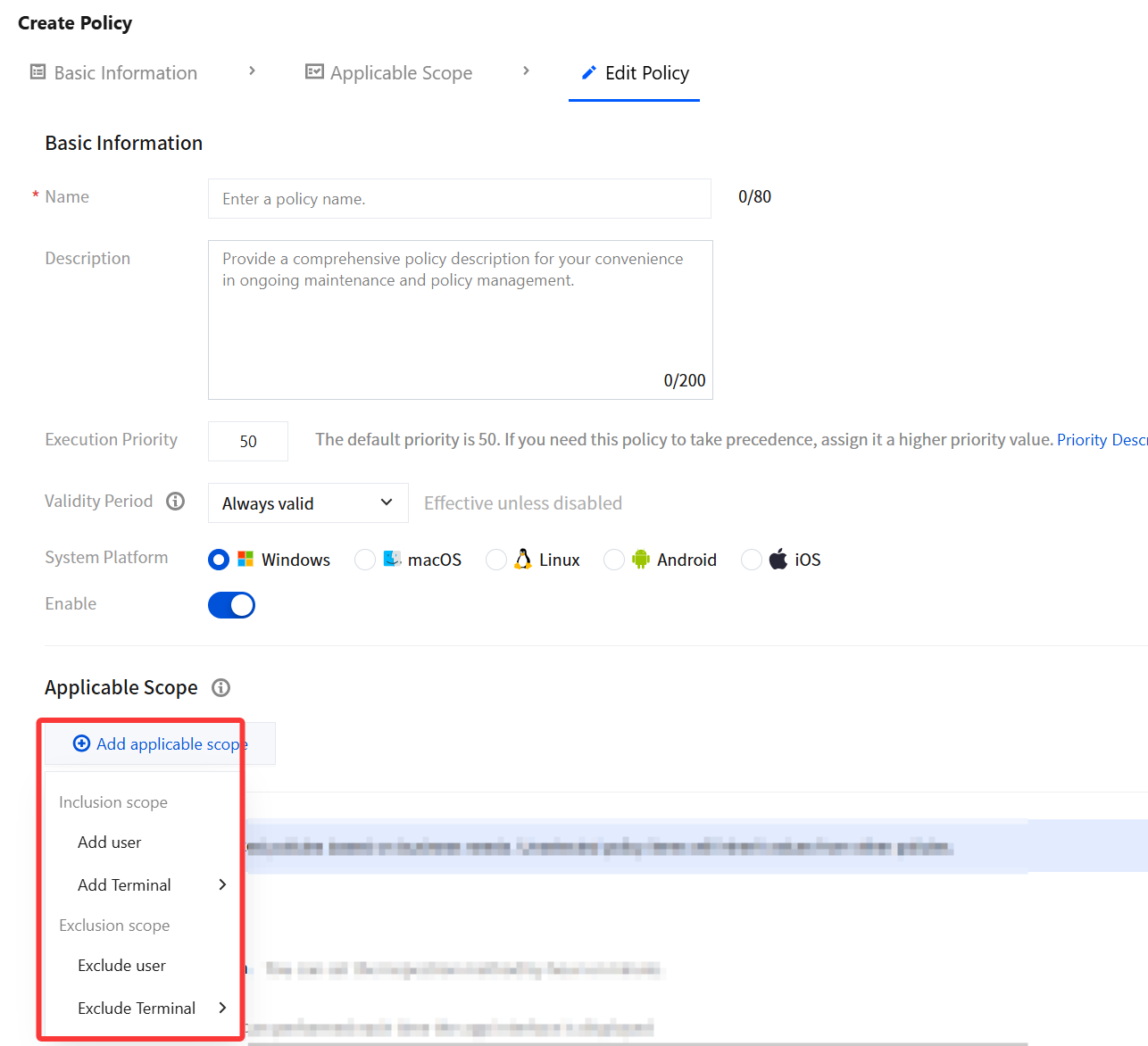Open the Priority Description link
This screenshot has width=1148, height=1046.
click(x=1102, y=440)
